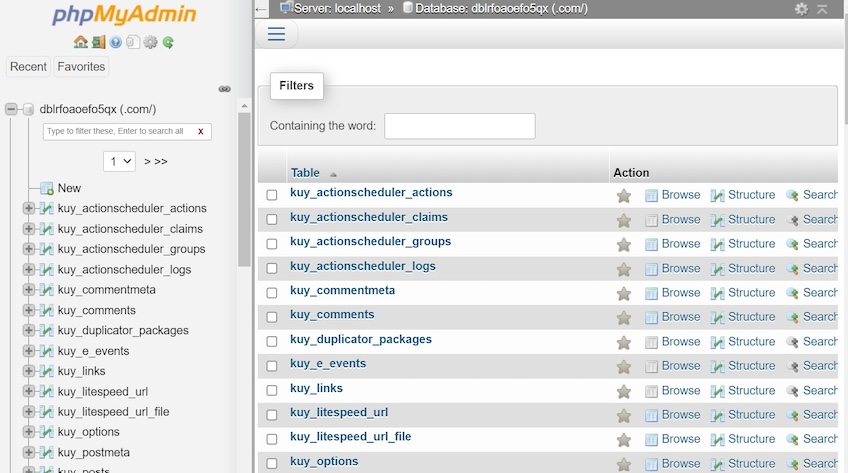Open Structure of kuy_actionscheduler_claims
The width and height of the screenshot is (848, 473).
point(743,219)
